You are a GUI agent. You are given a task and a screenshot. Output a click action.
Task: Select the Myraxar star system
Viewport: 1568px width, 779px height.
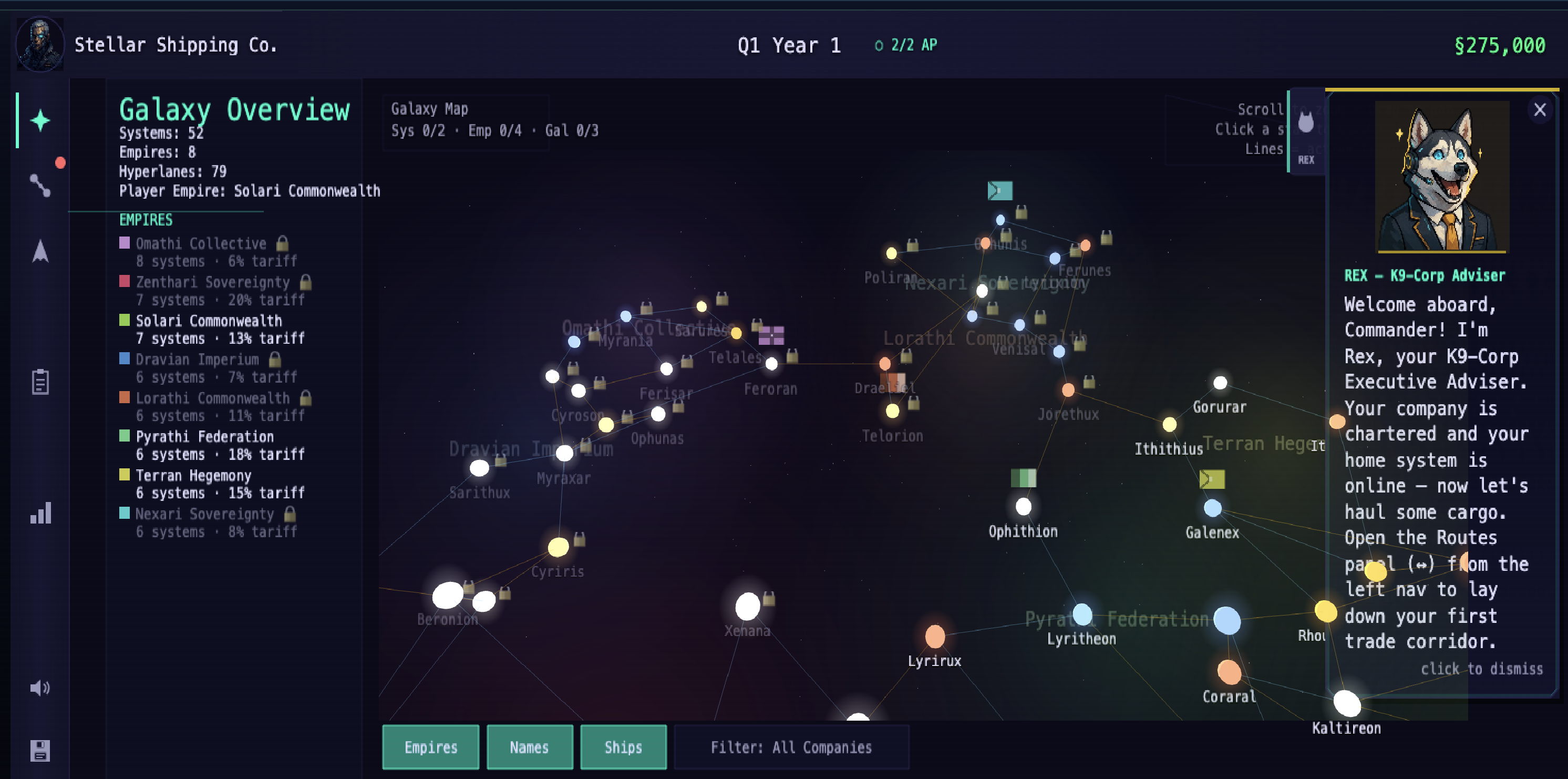564,453
